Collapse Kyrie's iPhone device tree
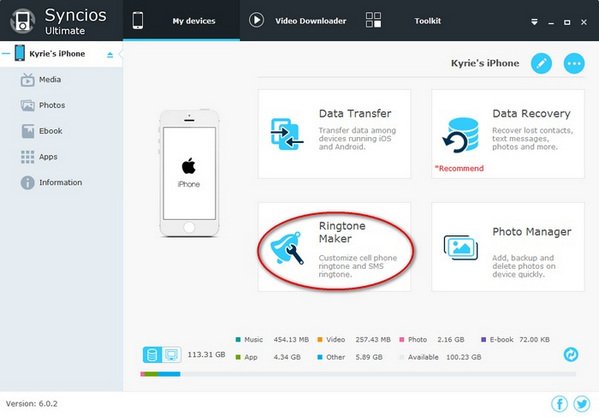The height and width of the screenshot is (417, 599). (6, 53)
